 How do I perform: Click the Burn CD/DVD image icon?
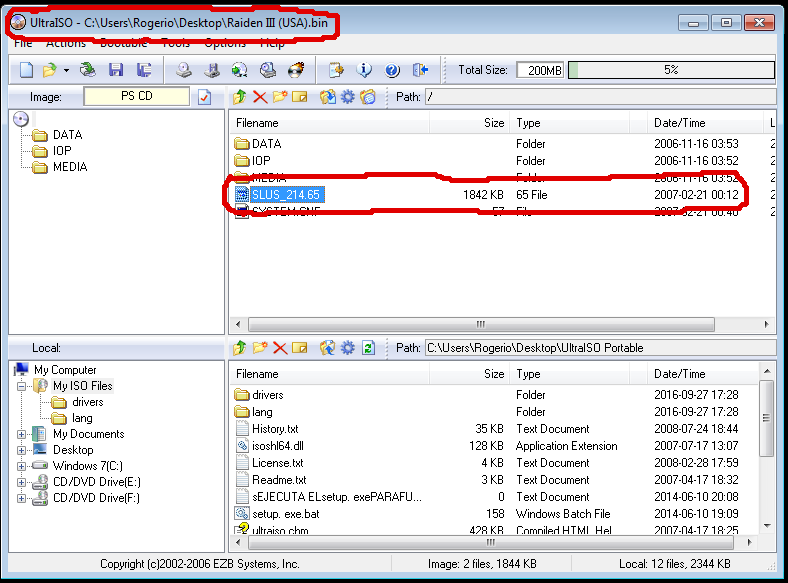(x=296, y=70)
